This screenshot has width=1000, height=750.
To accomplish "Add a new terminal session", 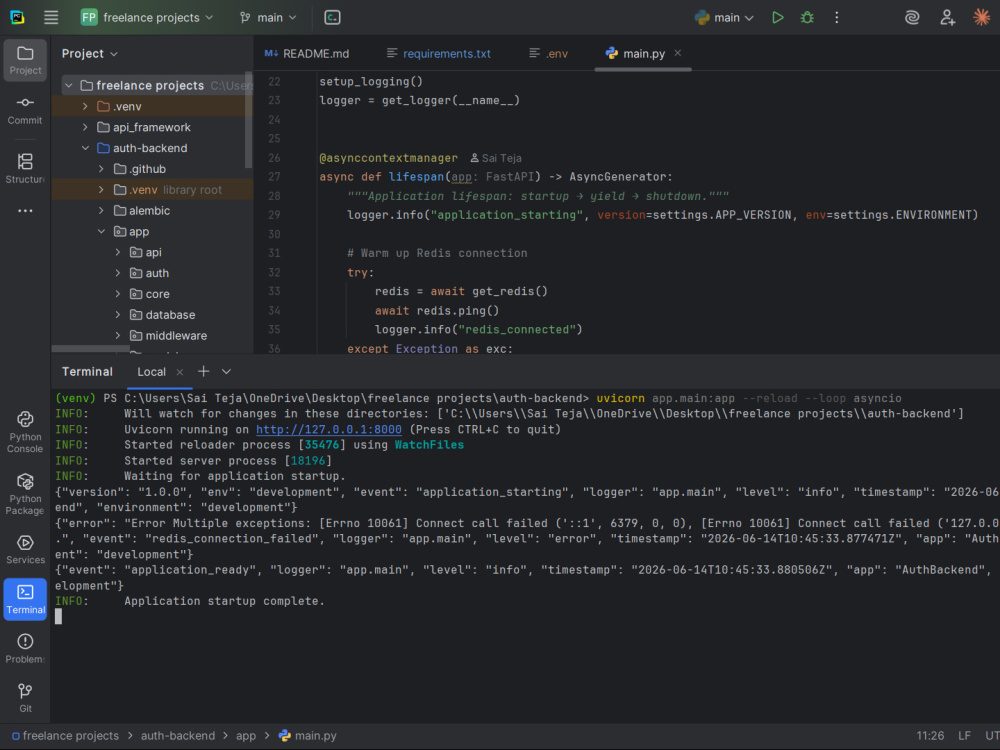I will [x=203, y=371].
